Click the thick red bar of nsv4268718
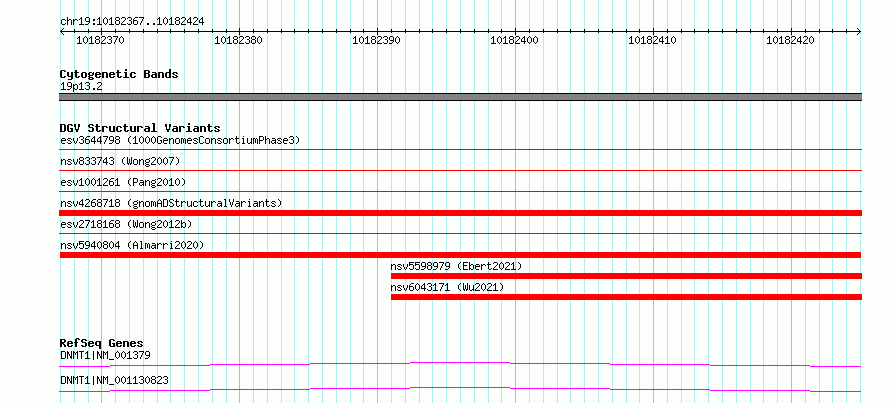This screenshot has height=403, width=890. 460,213
